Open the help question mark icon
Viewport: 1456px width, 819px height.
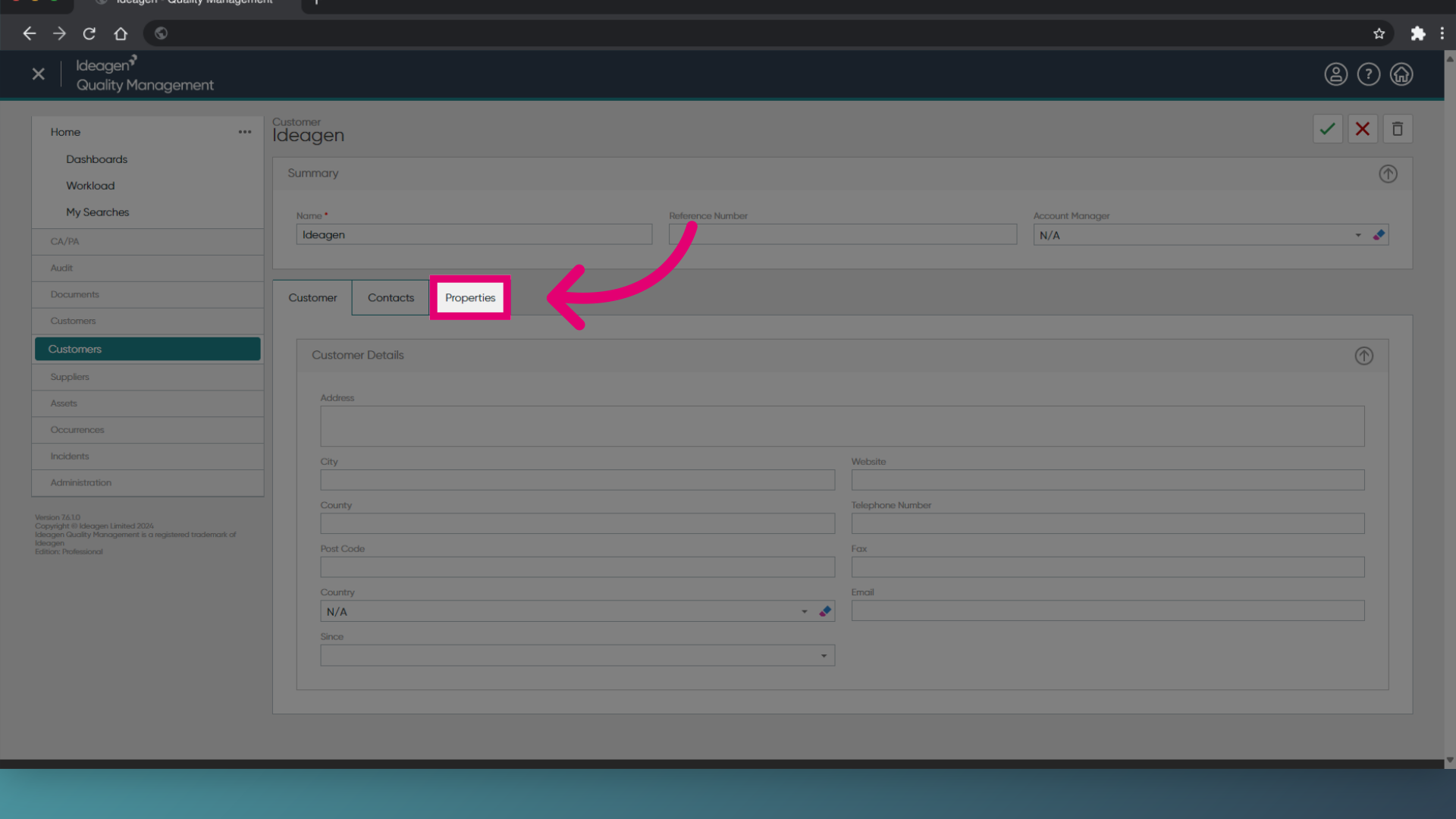point(1368,74)
